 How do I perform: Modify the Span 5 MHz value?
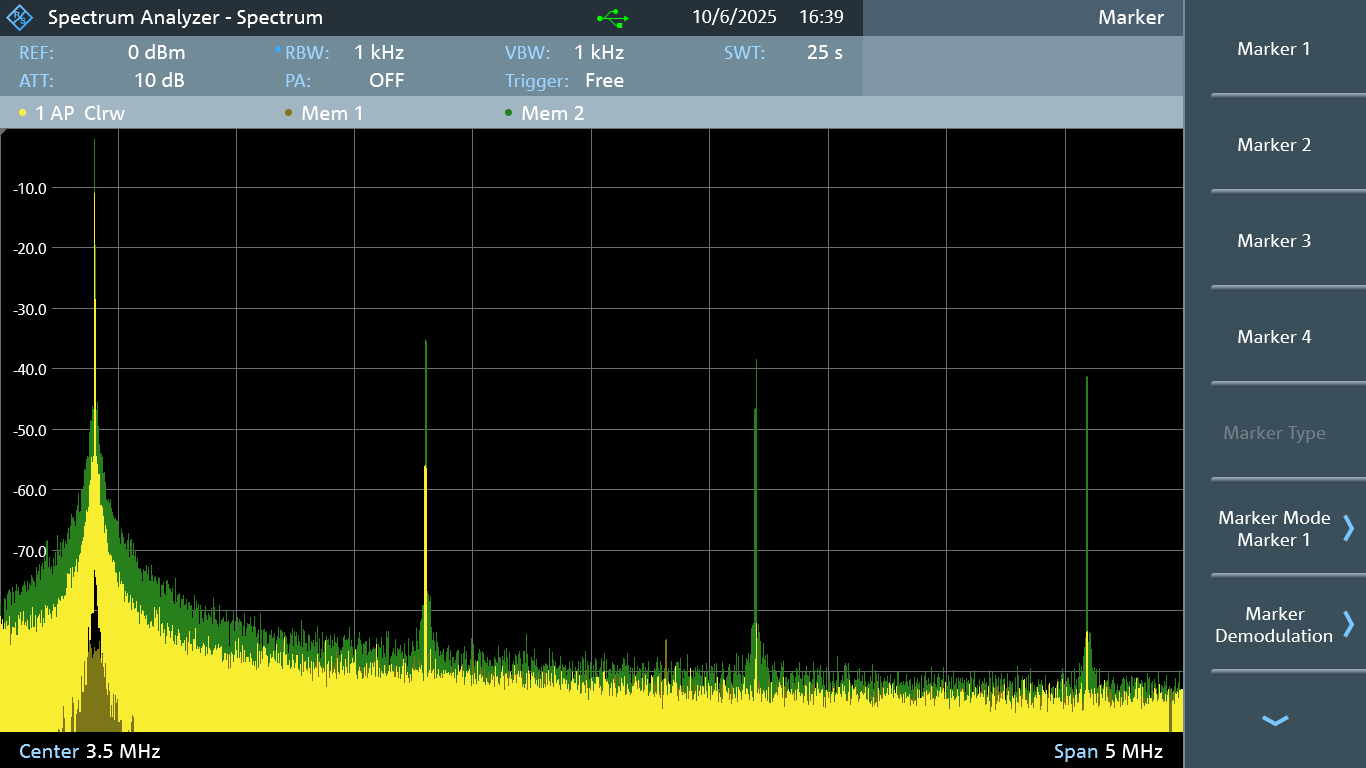1108,751
